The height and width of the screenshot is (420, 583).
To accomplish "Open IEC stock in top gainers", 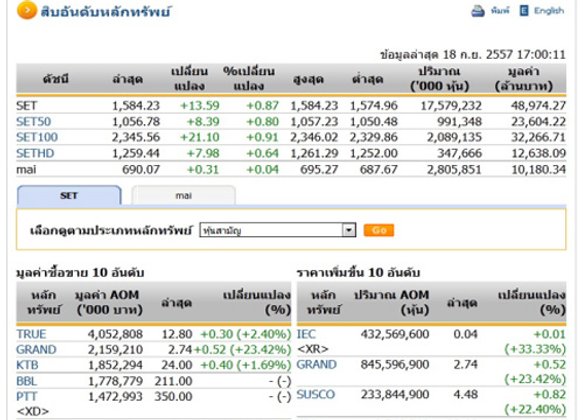I will coord(306,334).
